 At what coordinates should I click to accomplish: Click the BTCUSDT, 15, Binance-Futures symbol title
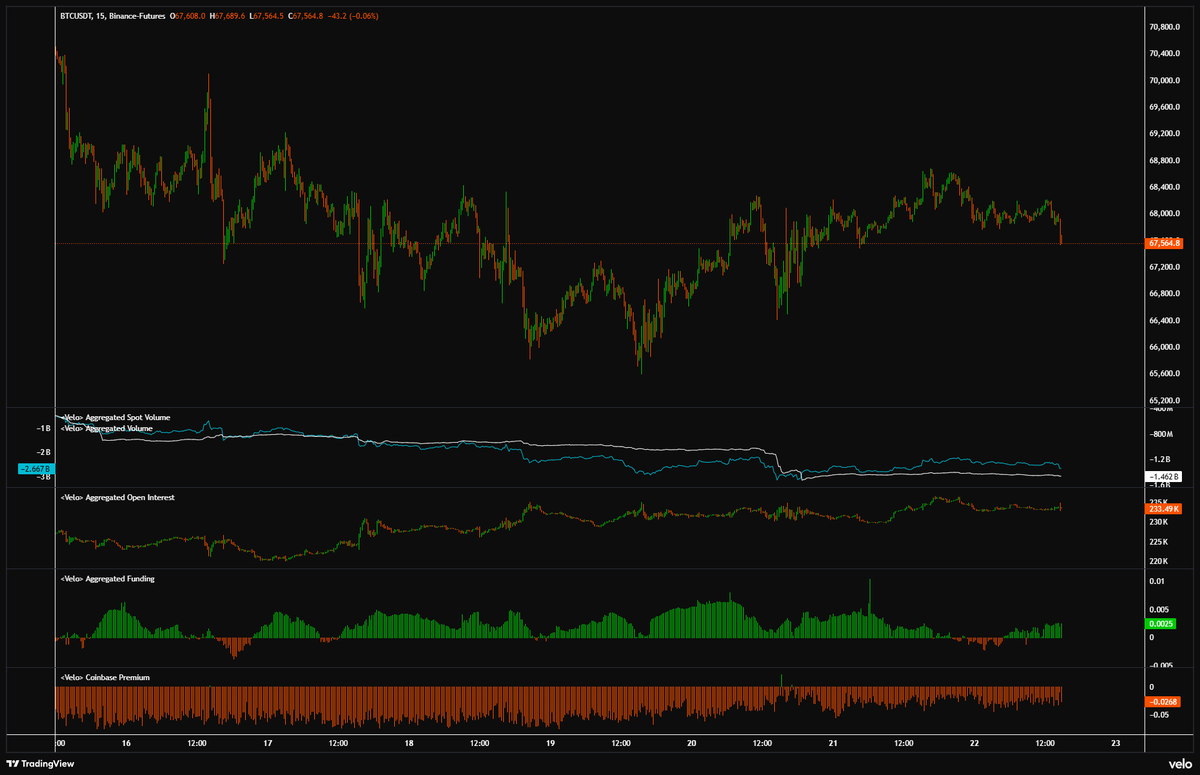(114, 17)
